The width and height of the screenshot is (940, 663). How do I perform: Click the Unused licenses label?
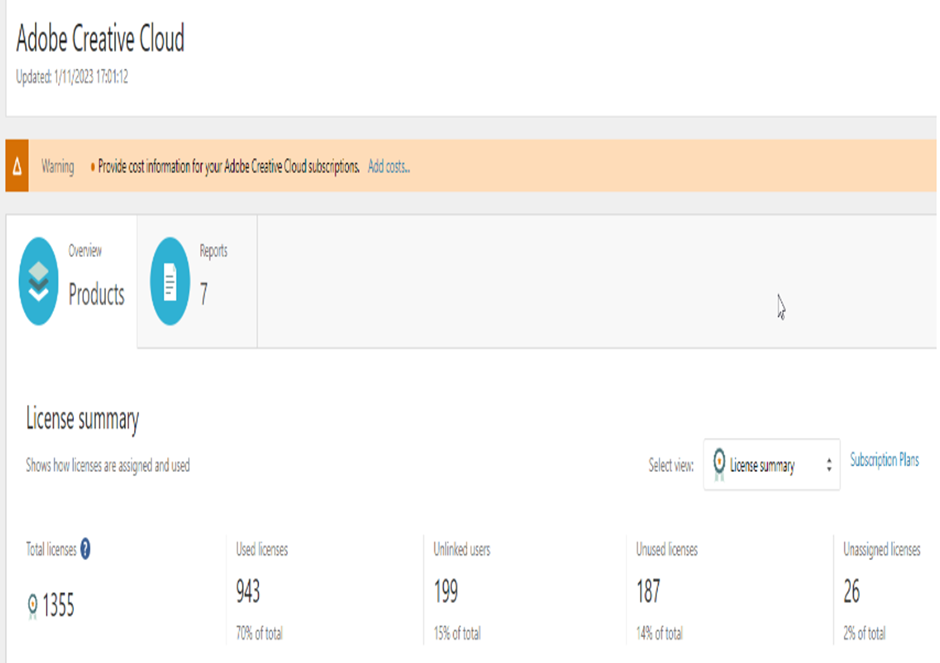tap(667, 549)
